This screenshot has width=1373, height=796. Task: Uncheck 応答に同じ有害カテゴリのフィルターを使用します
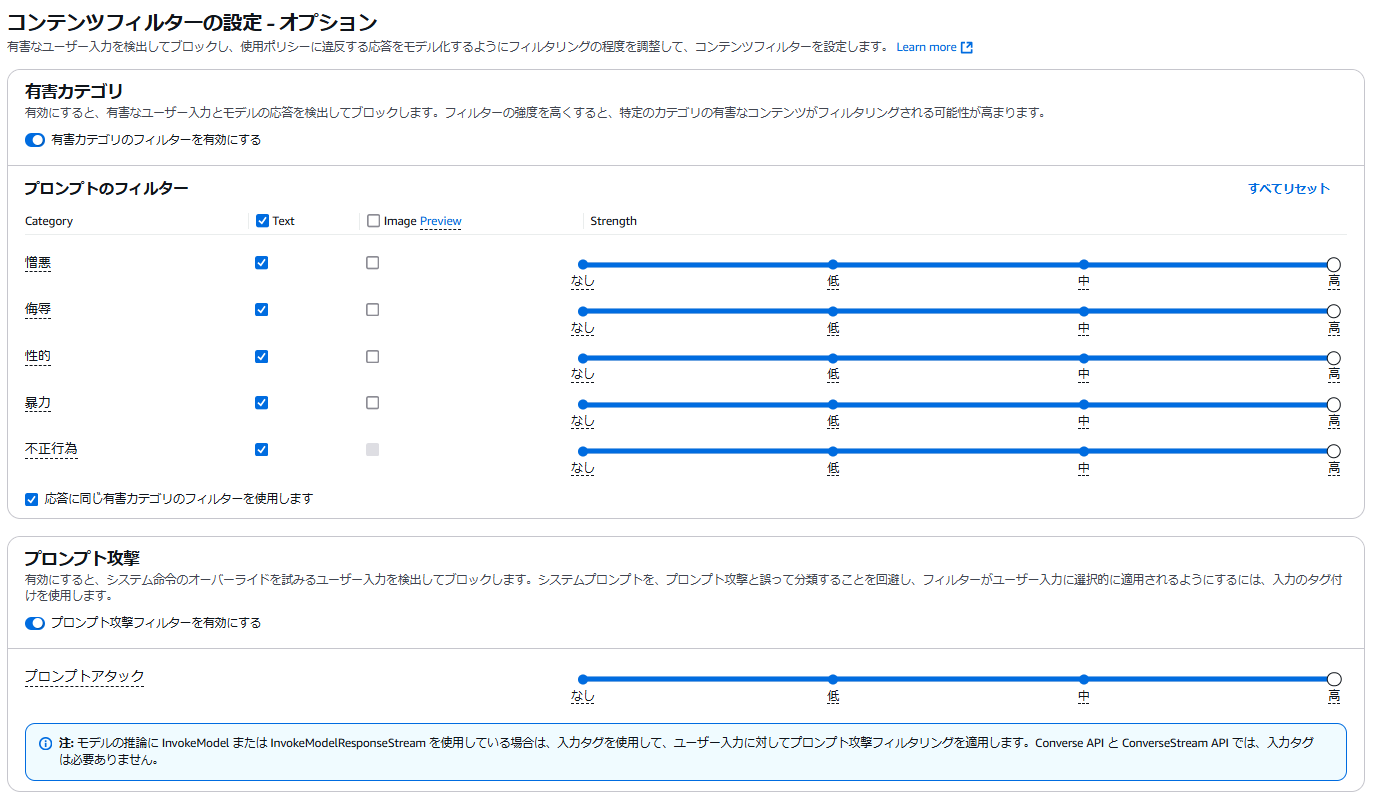coord(31,498)
